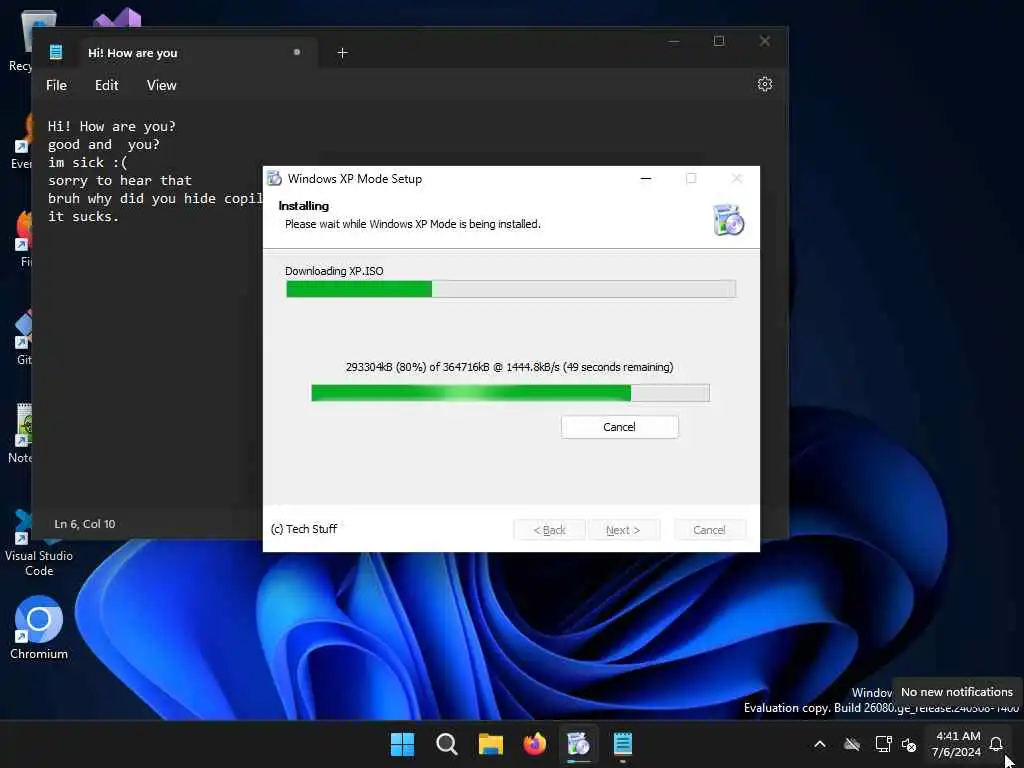1024x768 pixels.
Task: Switch to Notepad taskbar icon
Action: tap(622, 744)
